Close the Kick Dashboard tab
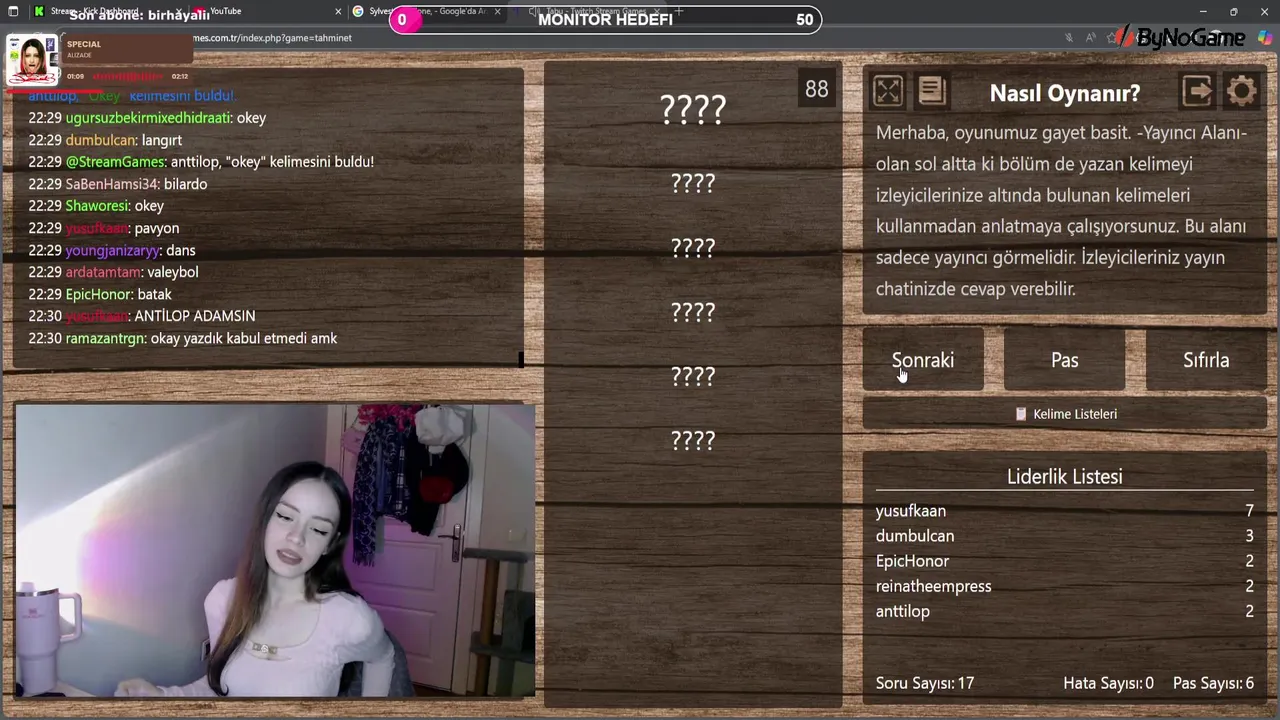 (x=179, y=11)
